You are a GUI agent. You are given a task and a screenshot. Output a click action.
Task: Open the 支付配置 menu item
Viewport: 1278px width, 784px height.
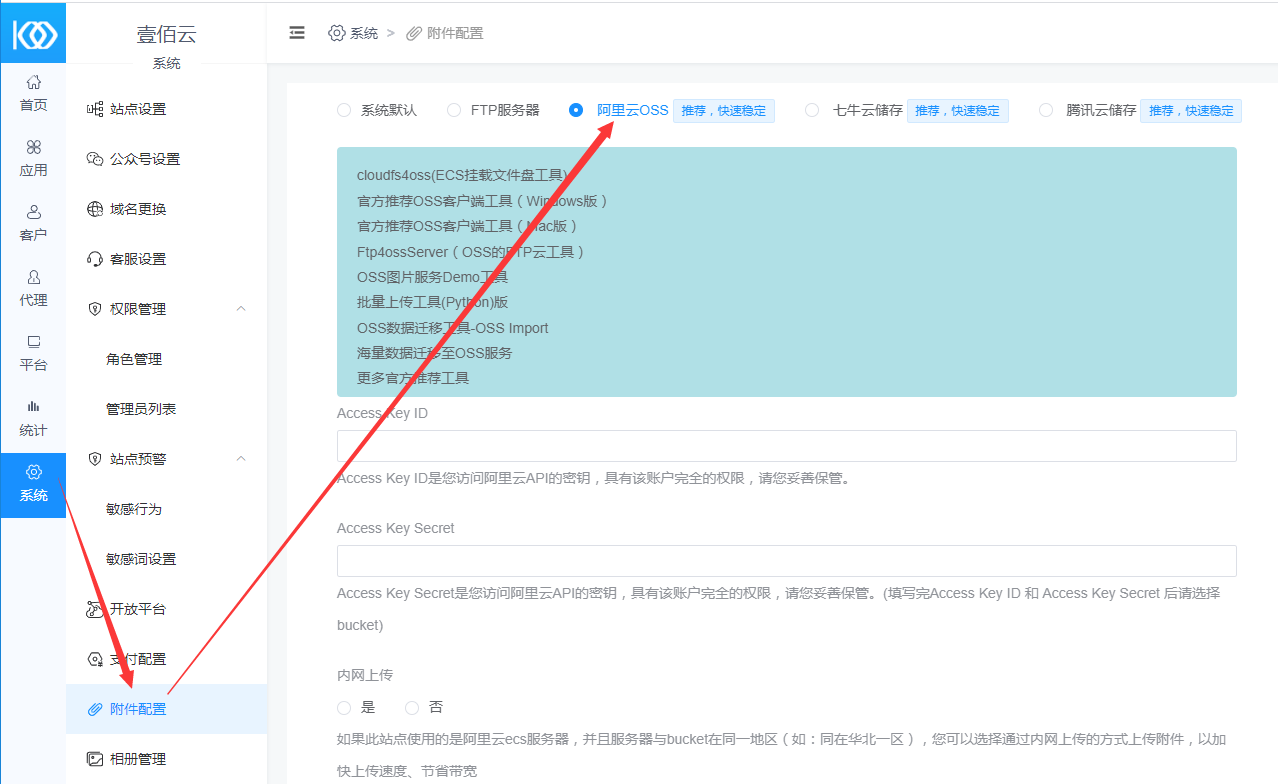click(x=167, y=659)
